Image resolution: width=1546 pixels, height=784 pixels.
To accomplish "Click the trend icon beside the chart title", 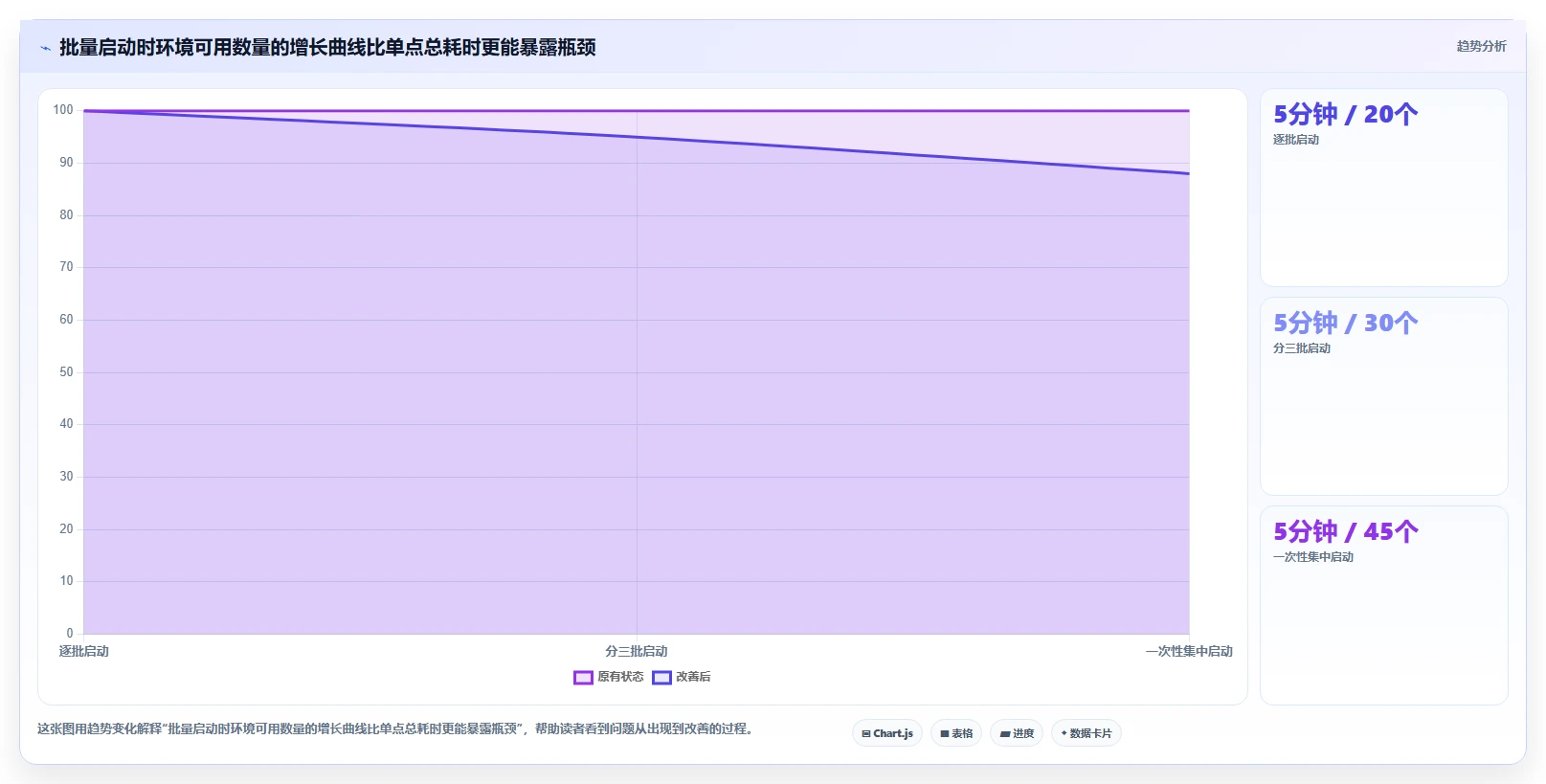I will click(x=45, y=48).
